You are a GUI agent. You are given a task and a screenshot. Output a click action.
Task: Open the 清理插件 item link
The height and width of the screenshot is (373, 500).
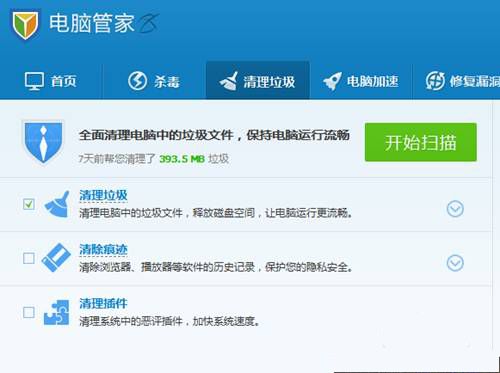pos(103,303)
